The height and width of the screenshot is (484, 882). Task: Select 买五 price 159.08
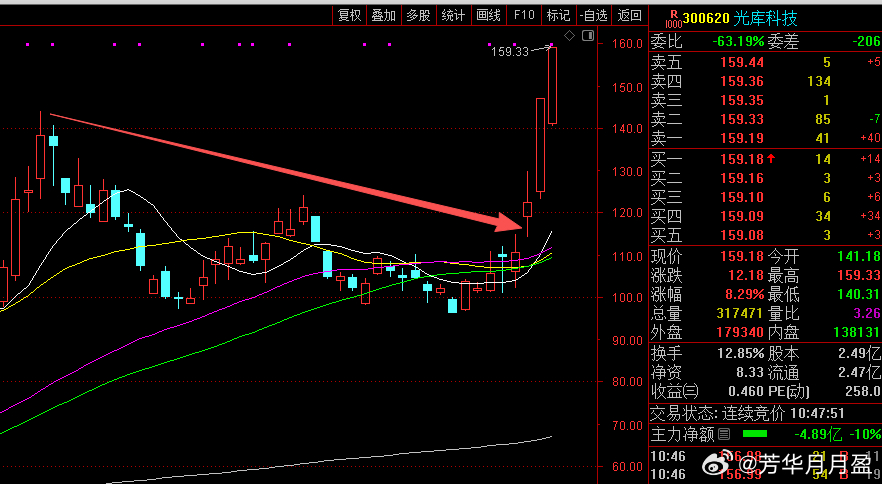tap(742, 235)
